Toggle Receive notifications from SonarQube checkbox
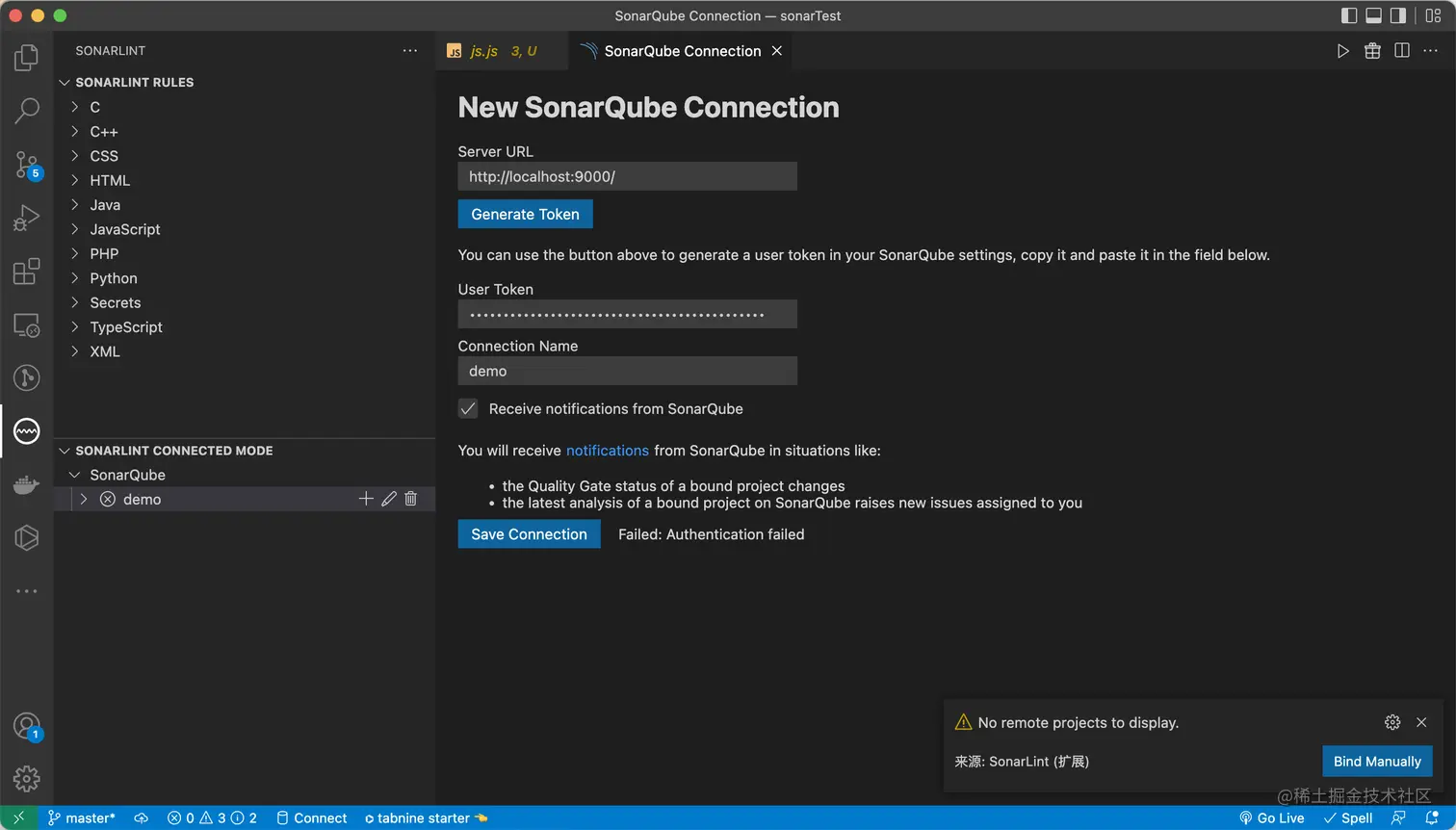Image resolution: width=1456 pixels, height=830 pixels. [x=468, y=408]
